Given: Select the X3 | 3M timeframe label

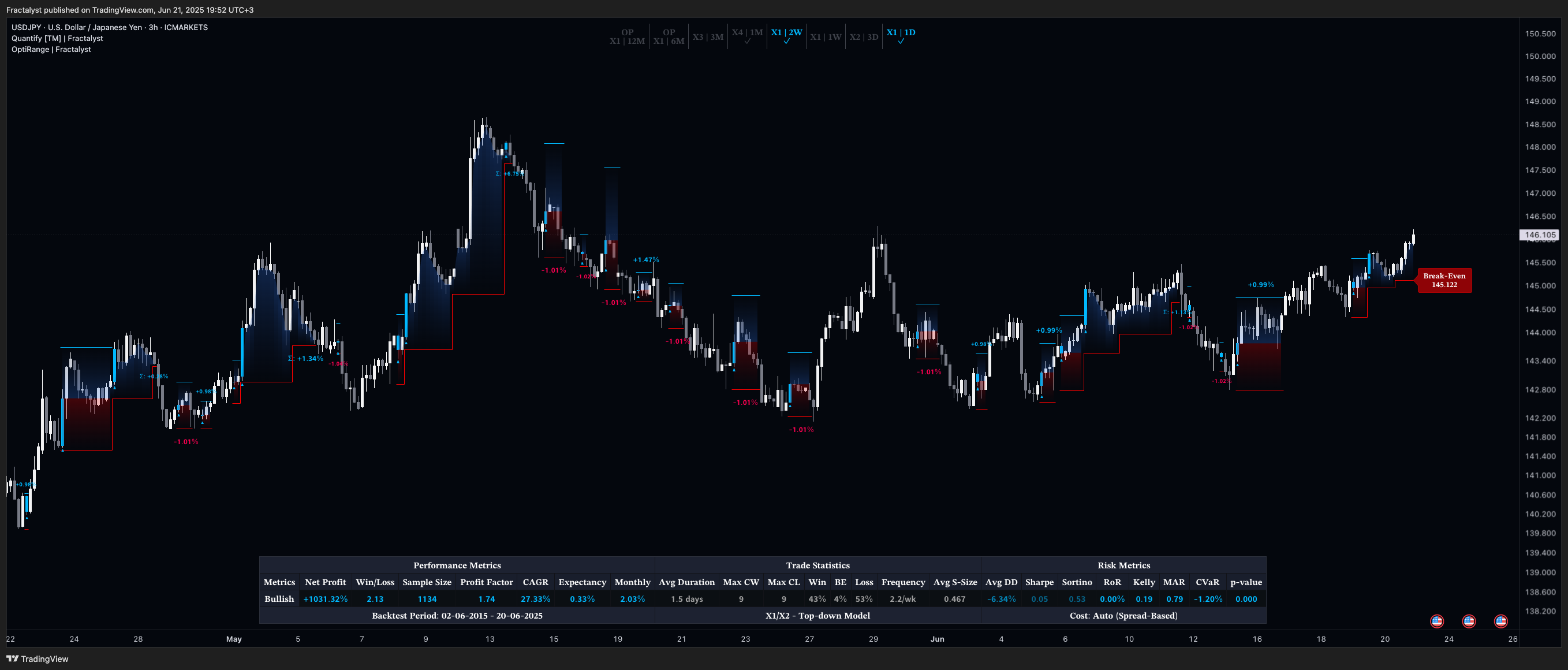Looking at the screenshot, I should tap(708, 36).
